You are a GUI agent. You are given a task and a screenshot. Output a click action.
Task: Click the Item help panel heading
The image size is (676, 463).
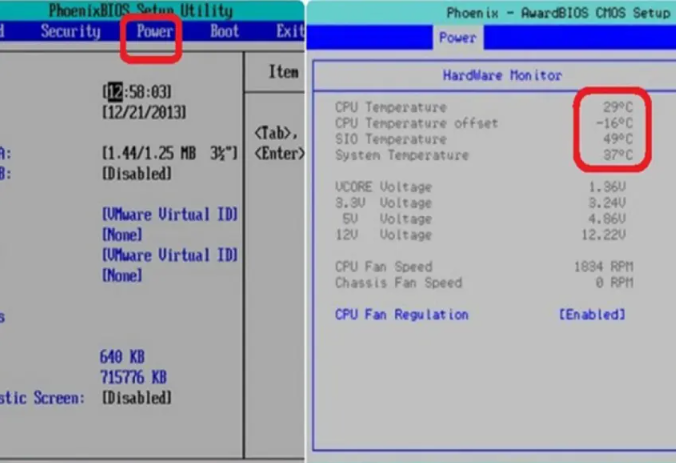[x=283, y=72]
